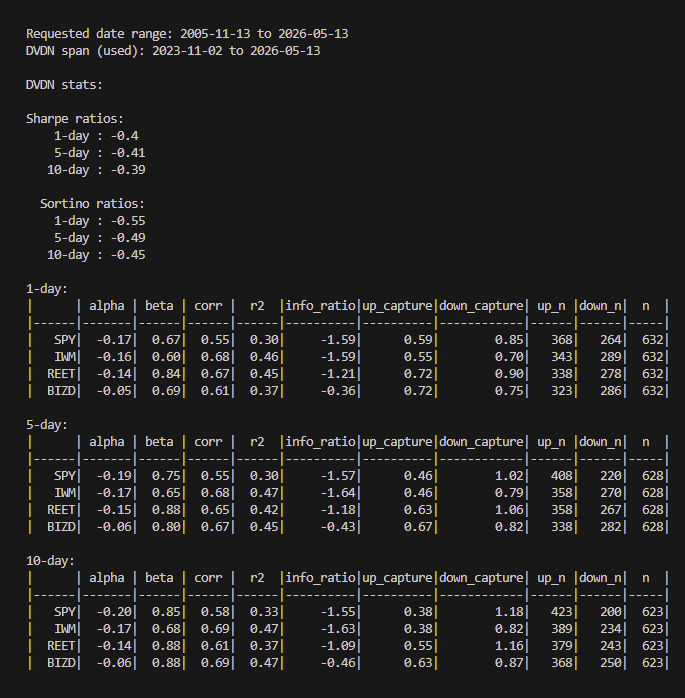The height and width of the screenshot is (698, 685).
Task: Select the 5-day Sharpe value -0.41
Action: tap(128, 153)
